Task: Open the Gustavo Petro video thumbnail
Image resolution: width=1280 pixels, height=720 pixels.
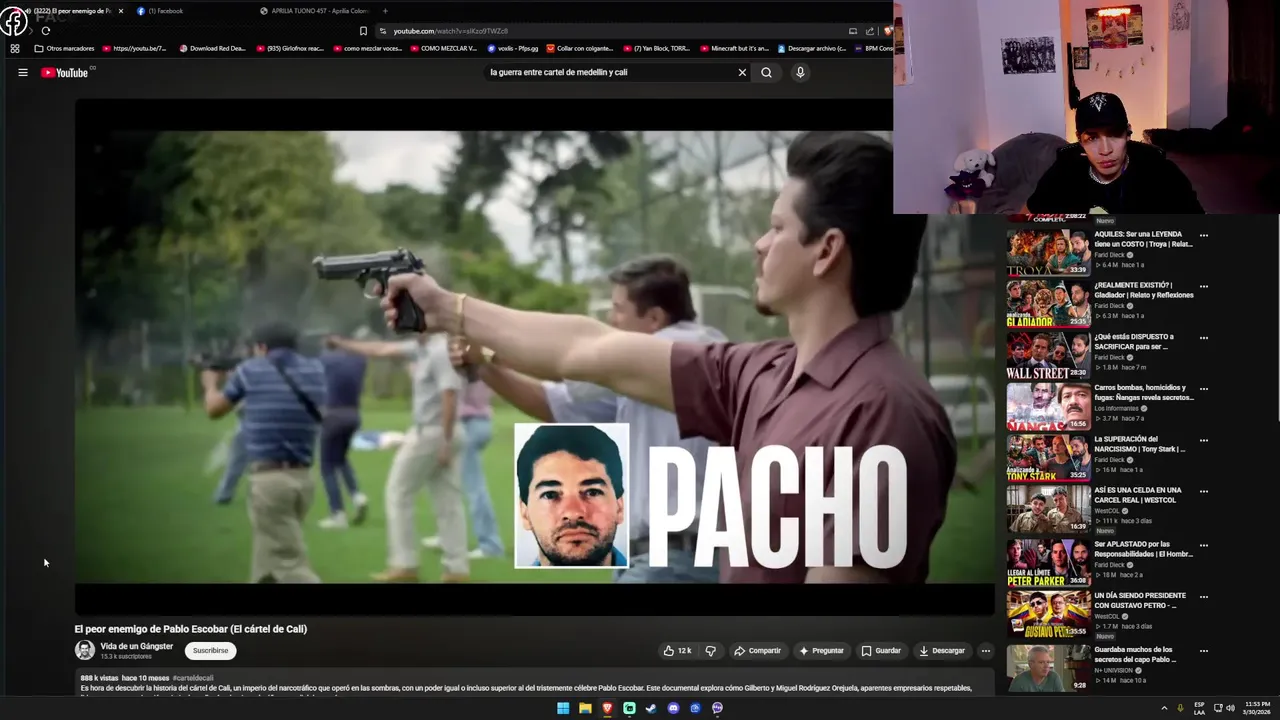Action: [1048, 614]
